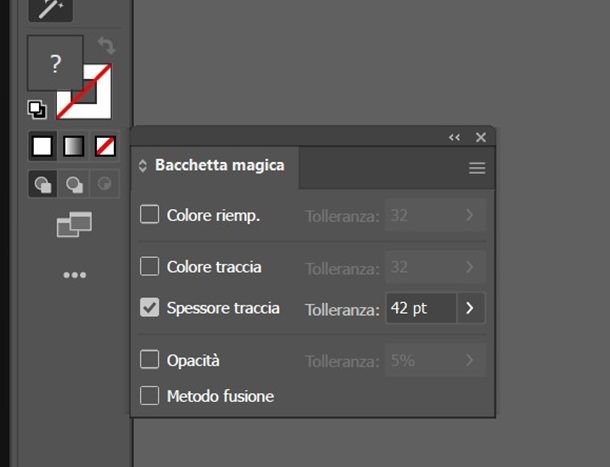Select Draw Inside mode
The width and height of the screenshot is (610, 467).
pos(105,184)
